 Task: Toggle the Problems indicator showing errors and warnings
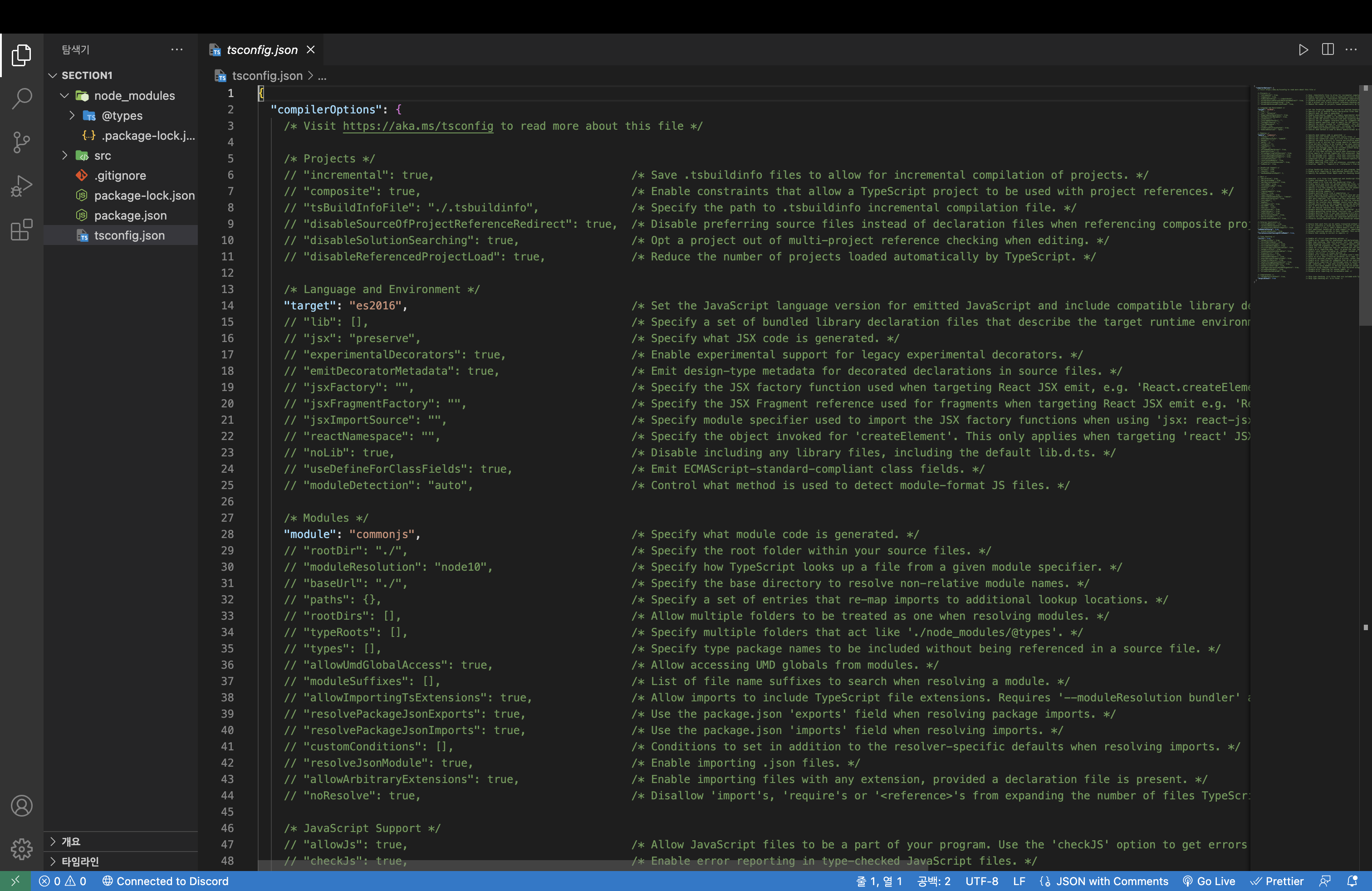pos(64,881)
